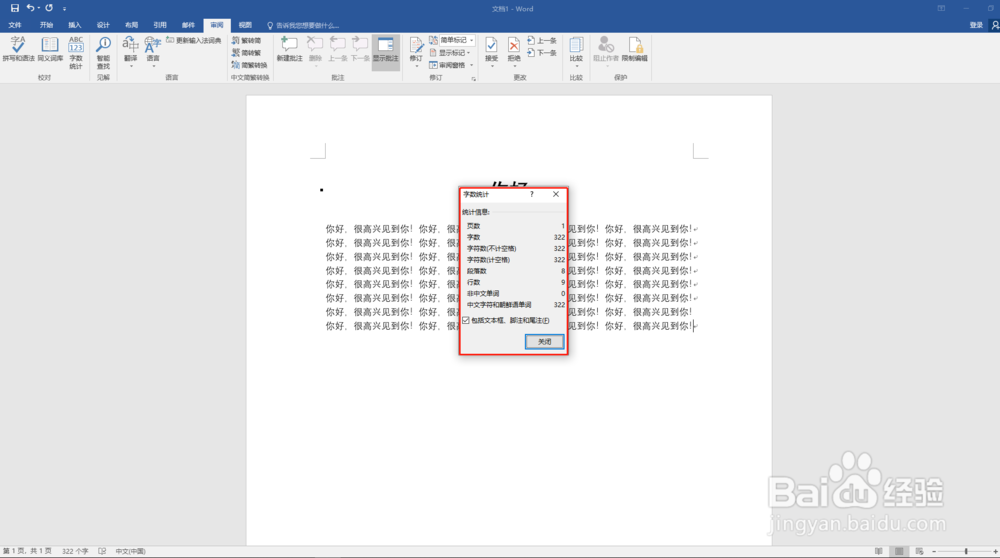Switch to the 插入 ribbon tab
The width and height of the screenshot is (1000, 558).
point(75,25)
